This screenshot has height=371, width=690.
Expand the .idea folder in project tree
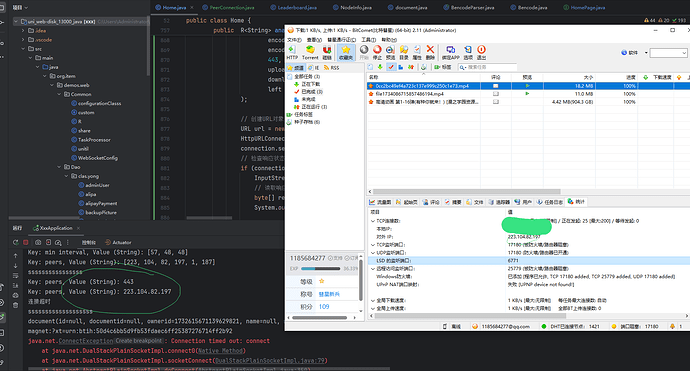pyautogui.click(x=23, y=31)
